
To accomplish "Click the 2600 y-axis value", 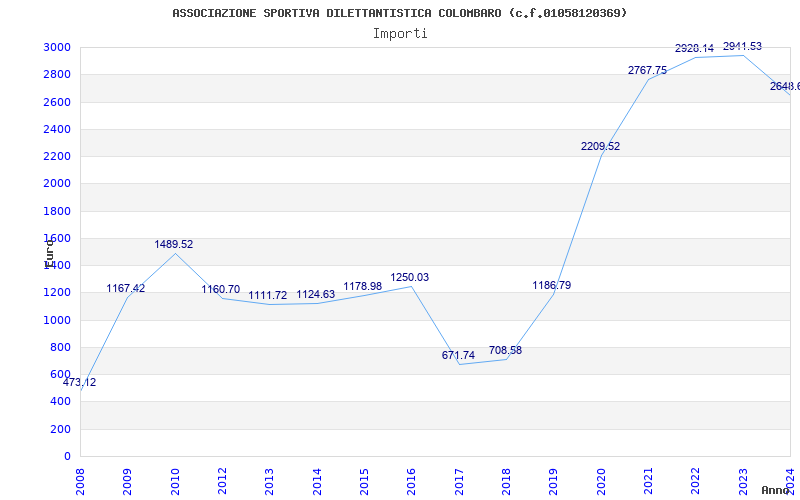I will coord(57,102).
